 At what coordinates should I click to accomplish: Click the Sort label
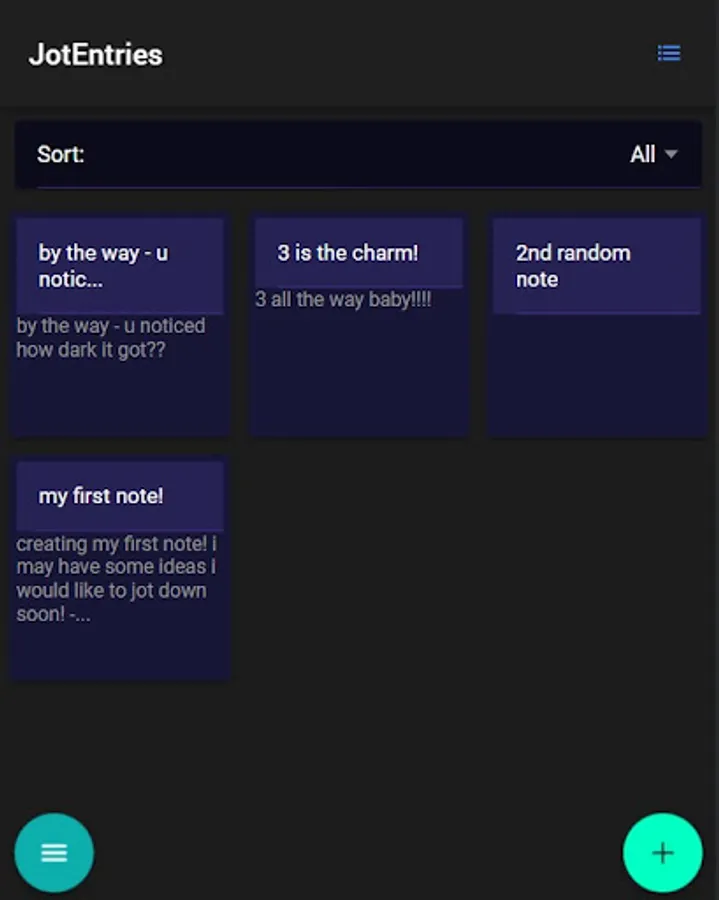(59, 154)
